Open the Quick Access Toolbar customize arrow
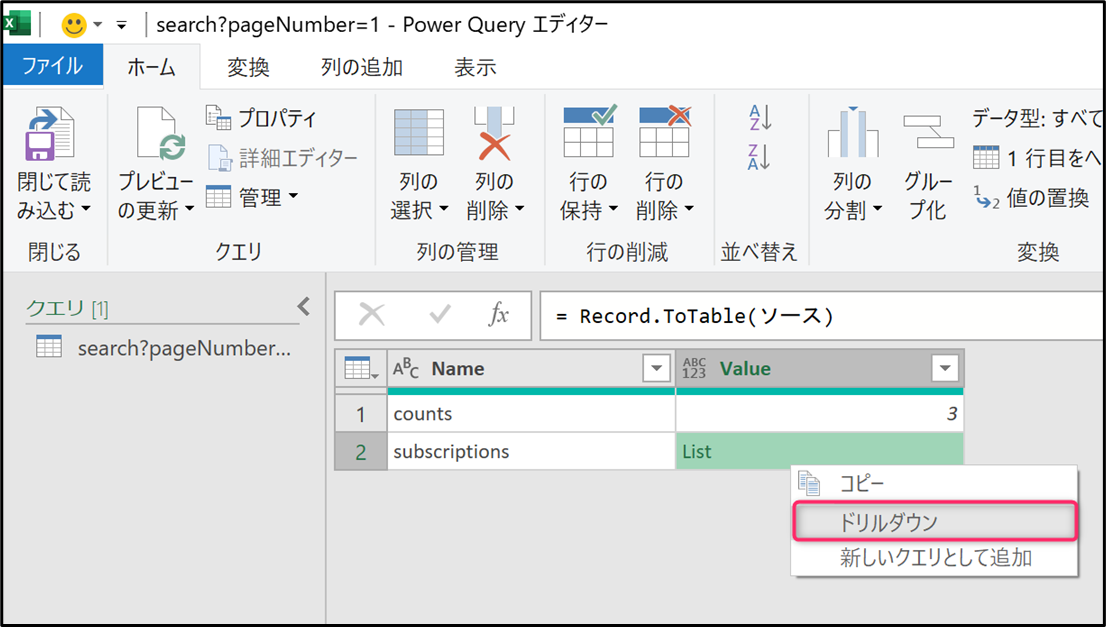This screenshot has width=1106, height=627. point(121,26)
